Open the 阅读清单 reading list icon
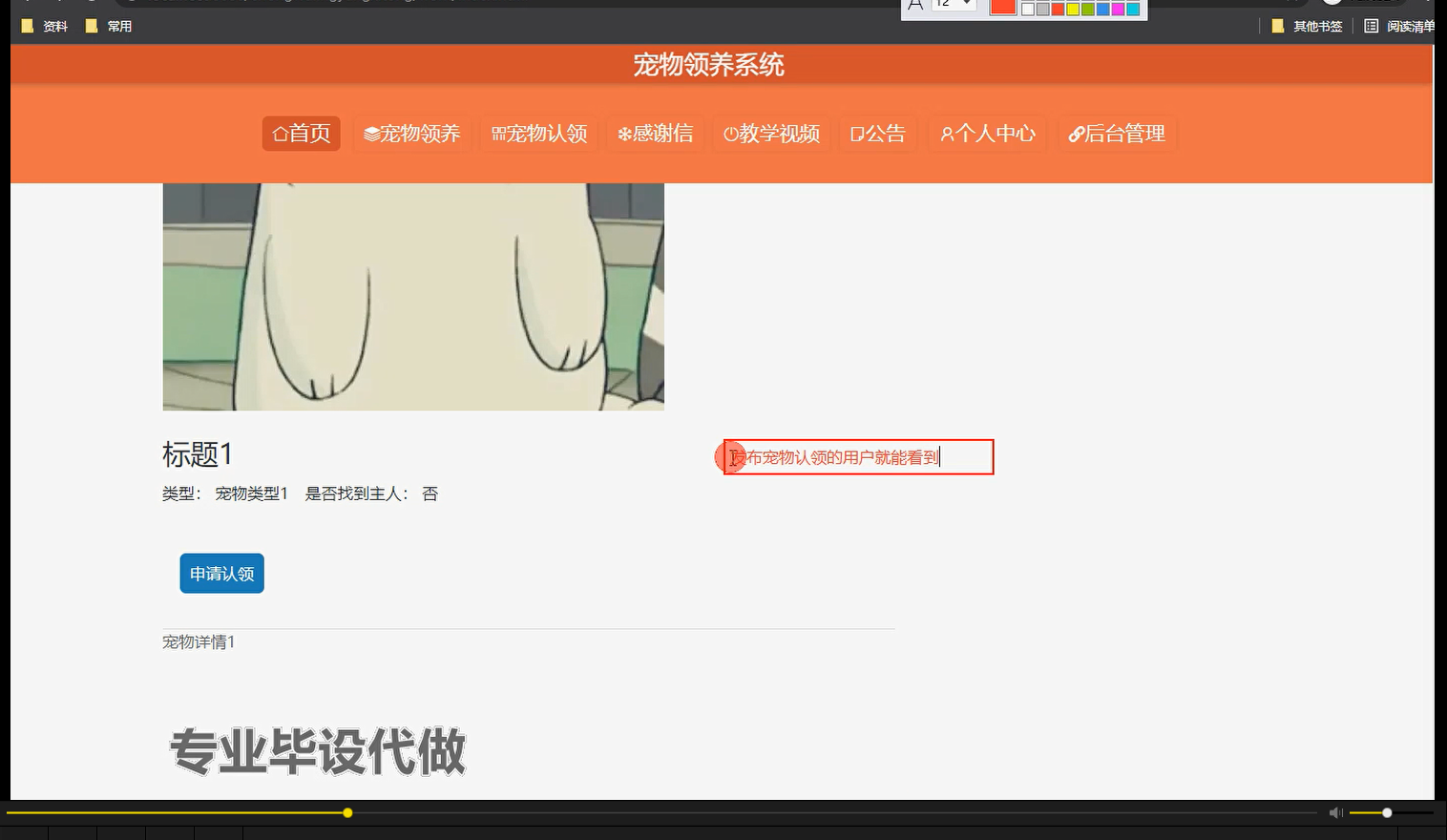The height and width of the screenshot is (840, 1447). point(1370,26)
